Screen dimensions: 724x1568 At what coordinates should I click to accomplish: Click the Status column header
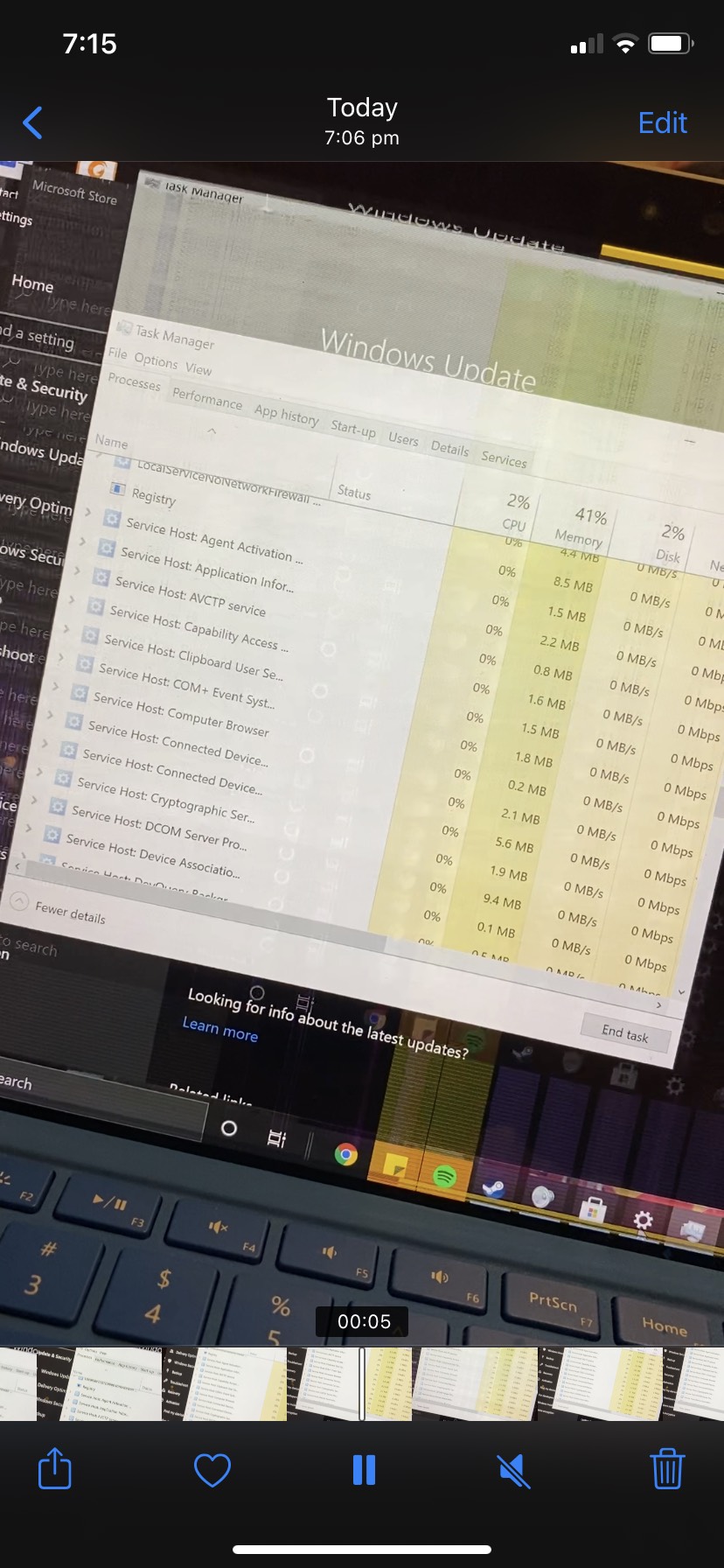click(x=354, y=493)
